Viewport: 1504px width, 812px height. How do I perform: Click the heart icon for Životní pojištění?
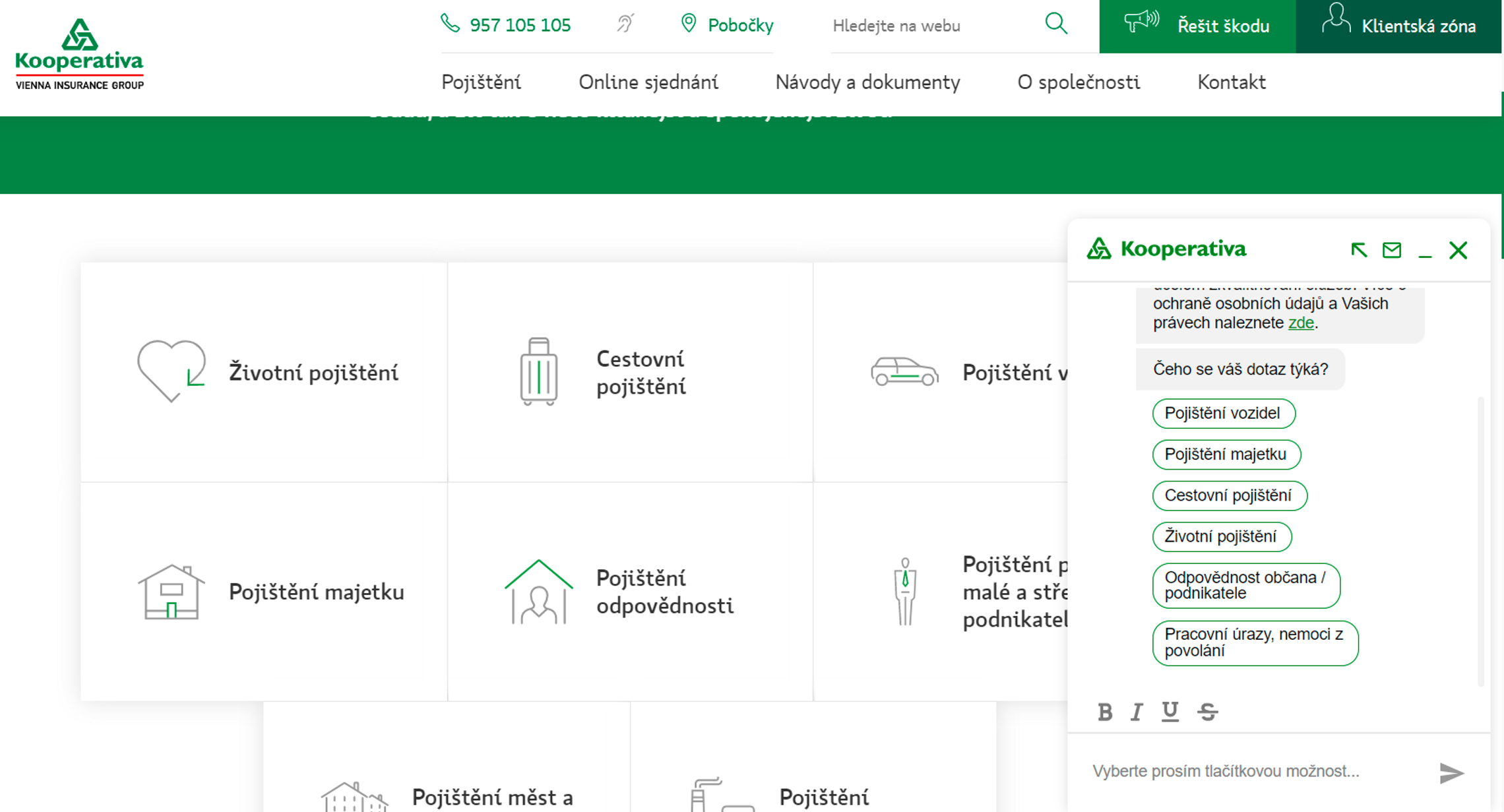[172, 371]
